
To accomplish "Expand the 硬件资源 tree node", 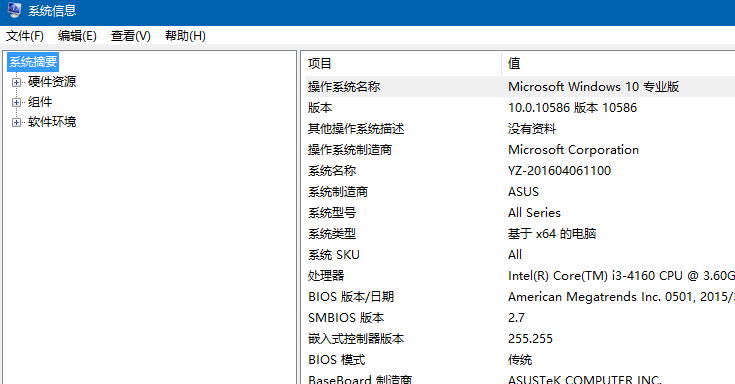I will coord(16,83).
